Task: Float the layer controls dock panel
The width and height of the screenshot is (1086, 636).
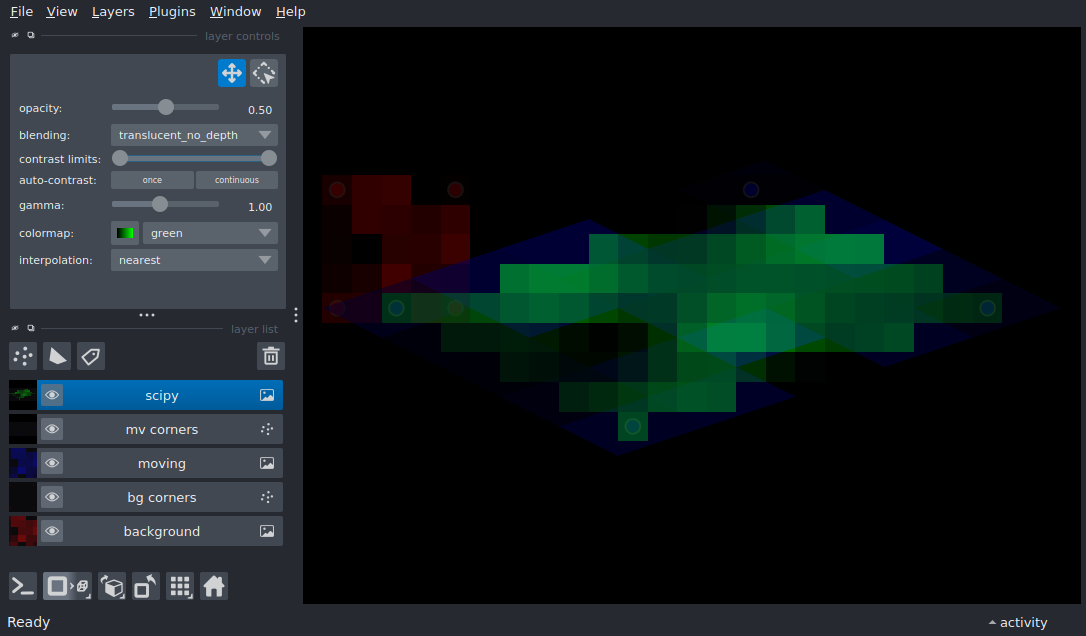Action: pyautogui.click(x=30, y=35)
